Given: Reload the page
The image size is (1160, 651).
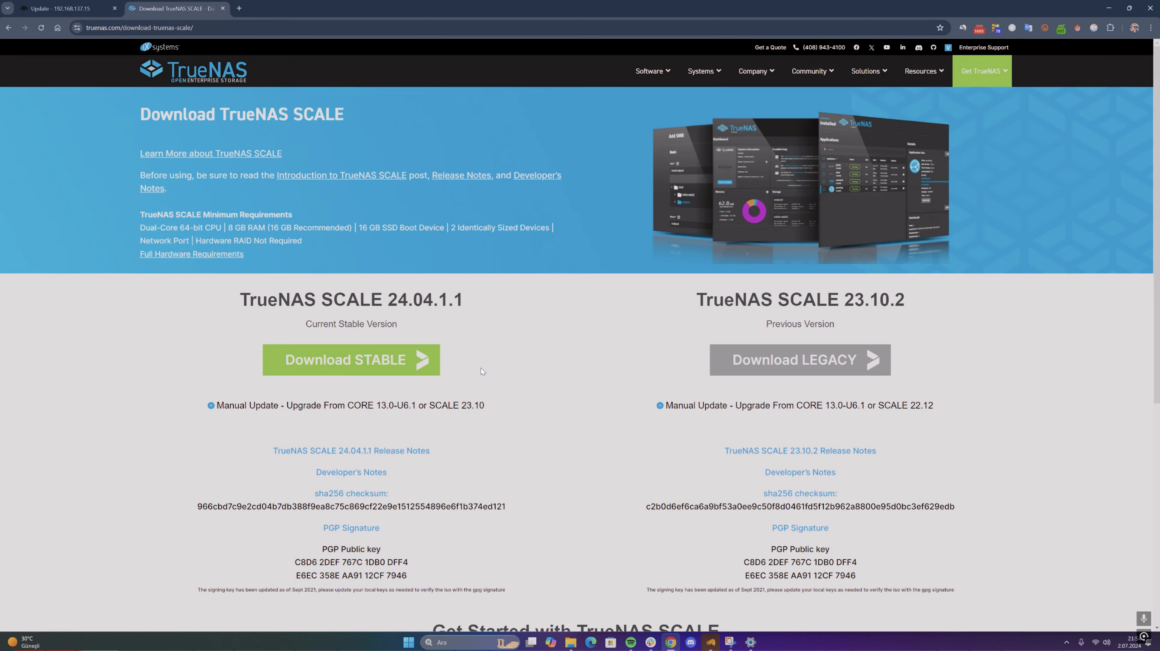Looking at the screenshot, I should click(x=41, y=27).
